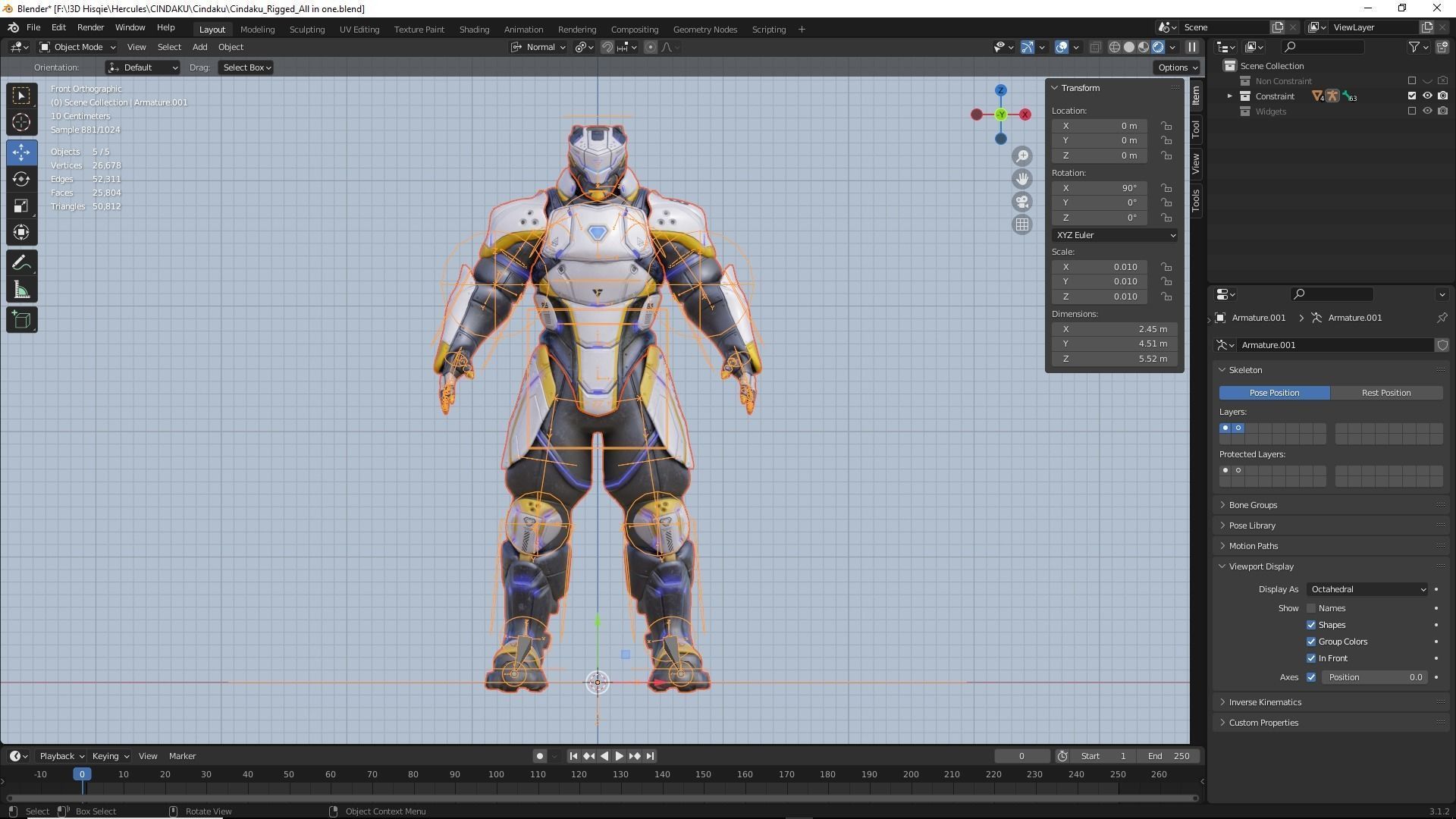Click the frame 0 playhead marker

click(x=82, y=774)
